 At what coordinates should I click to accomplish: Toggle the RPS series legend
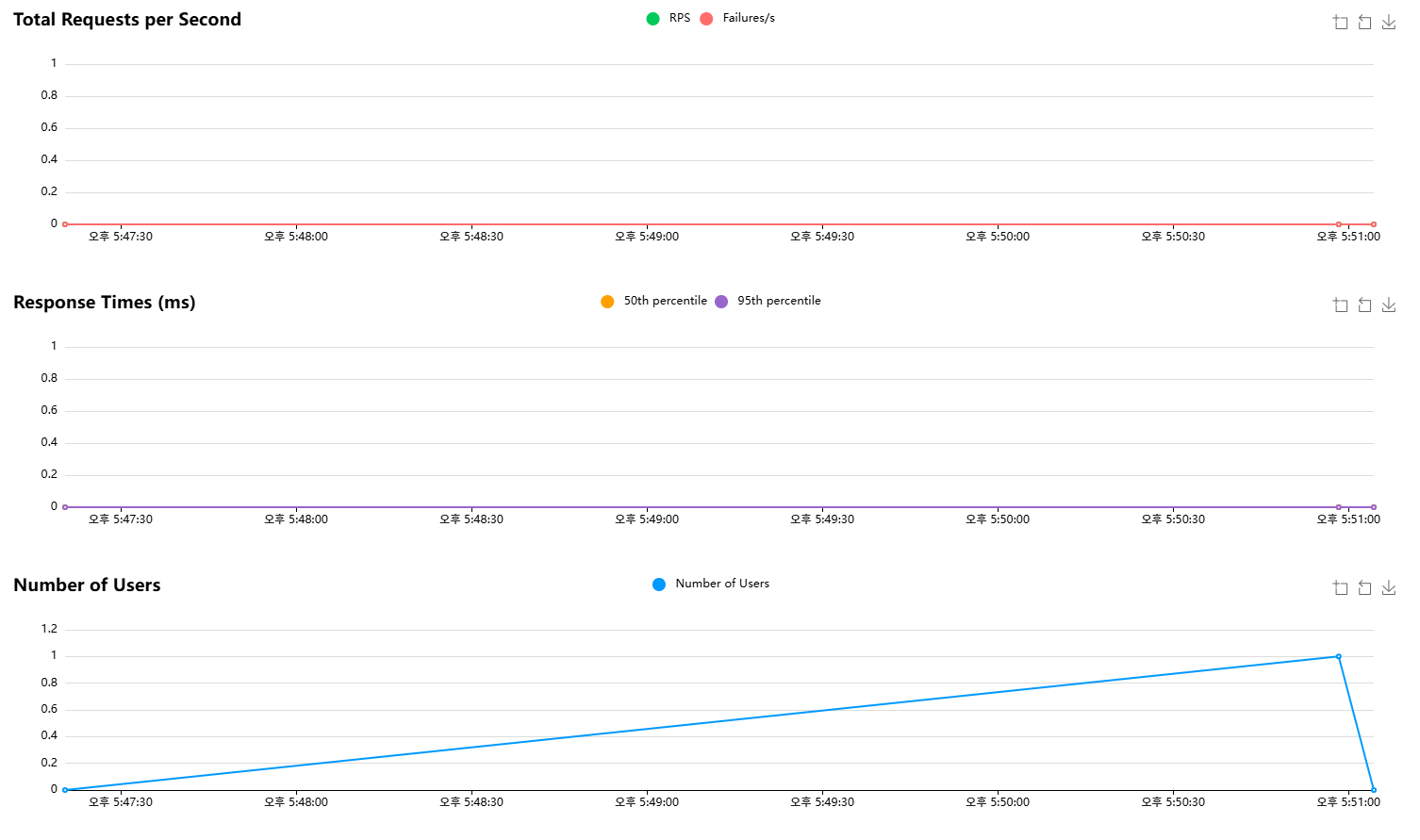click(669, 18)
